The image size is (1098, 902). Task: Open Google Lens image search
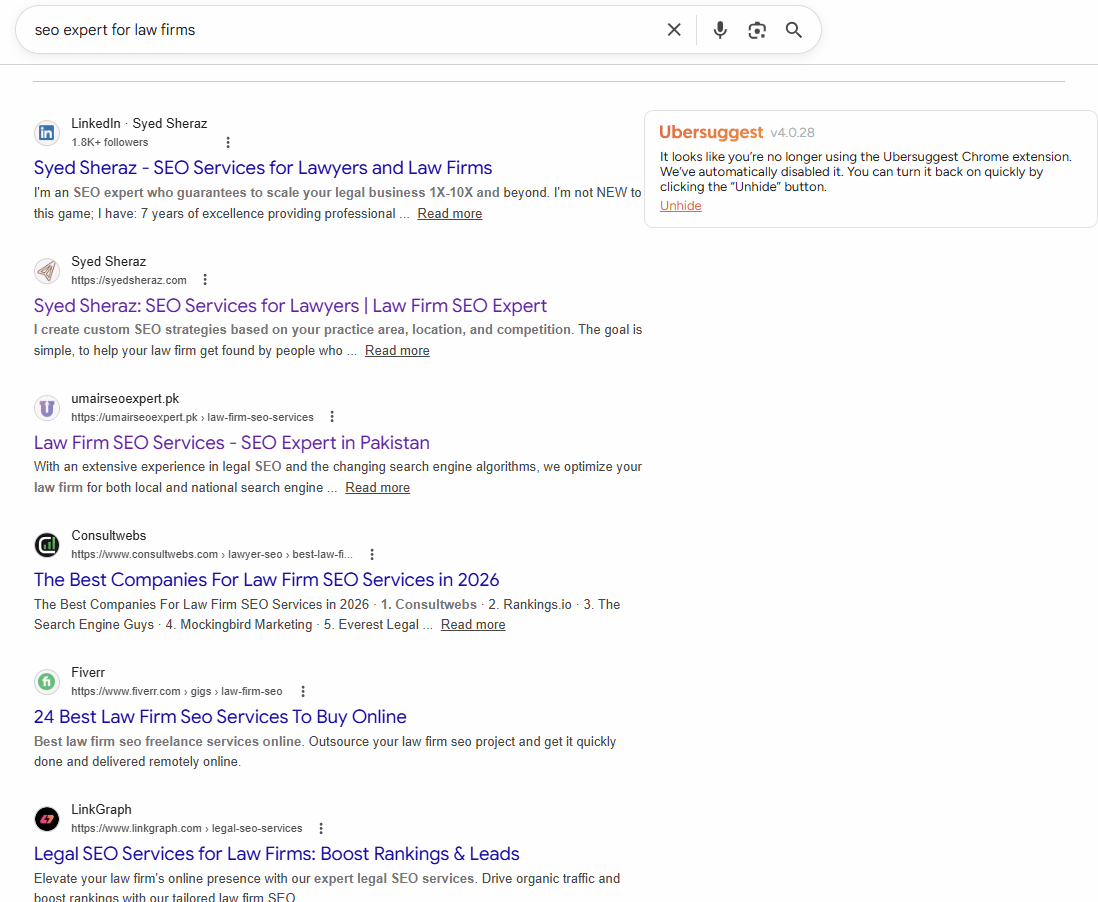click(757, 30)
